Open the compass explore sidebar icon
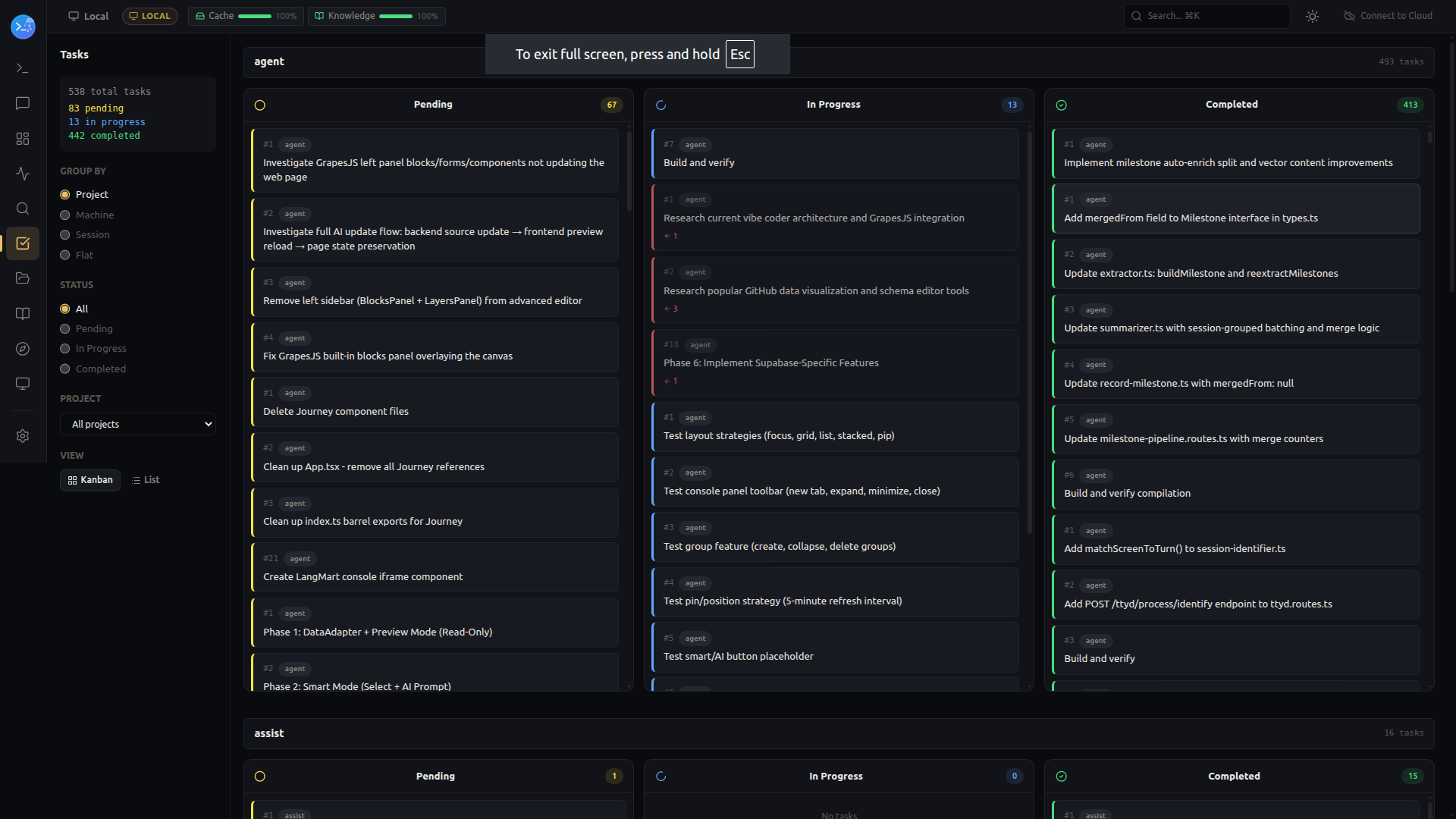The height and width of the screenshot is (819, 1456). pyautogui.click(x=23, y=349)
